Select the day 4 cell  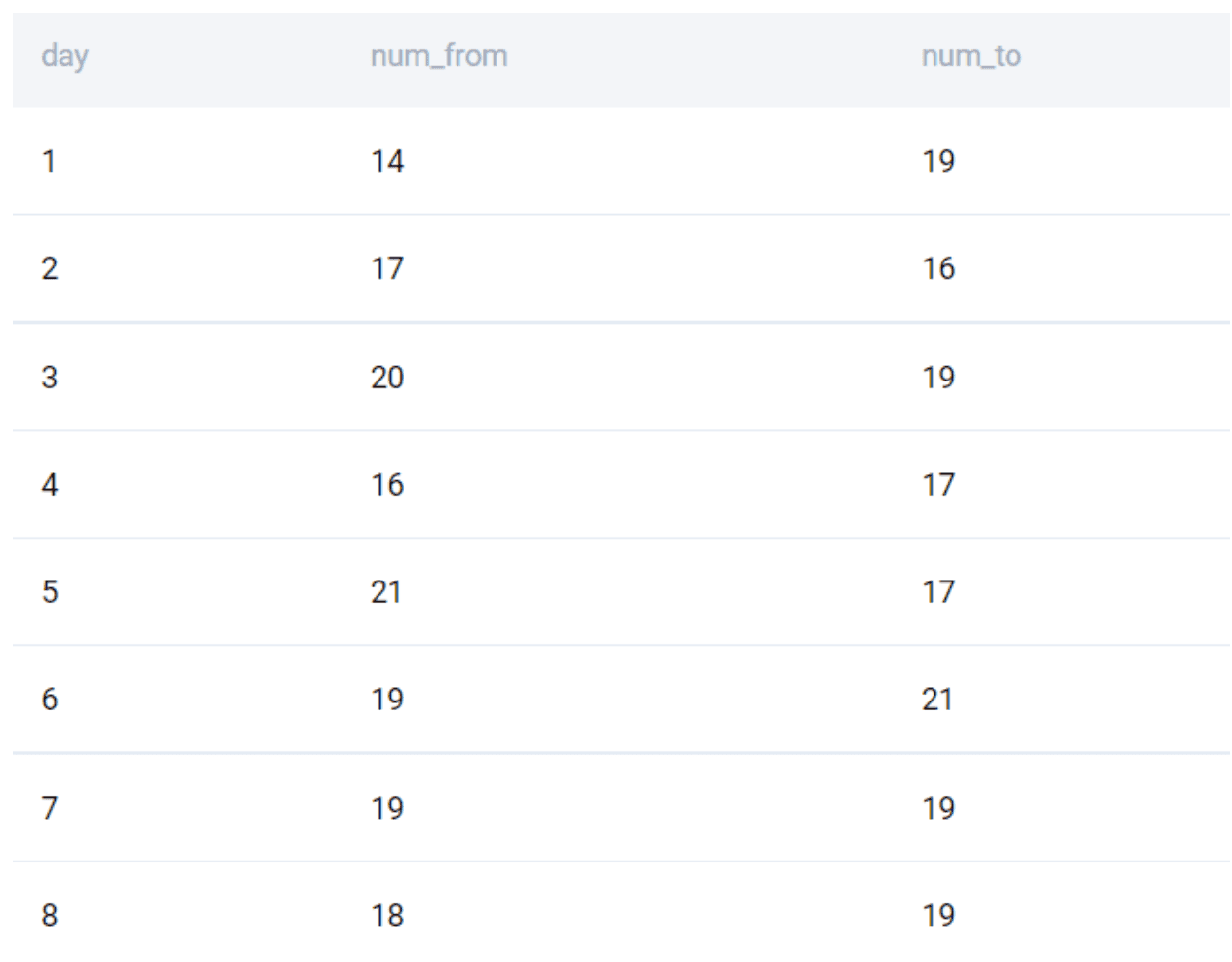tap(50, 485)
